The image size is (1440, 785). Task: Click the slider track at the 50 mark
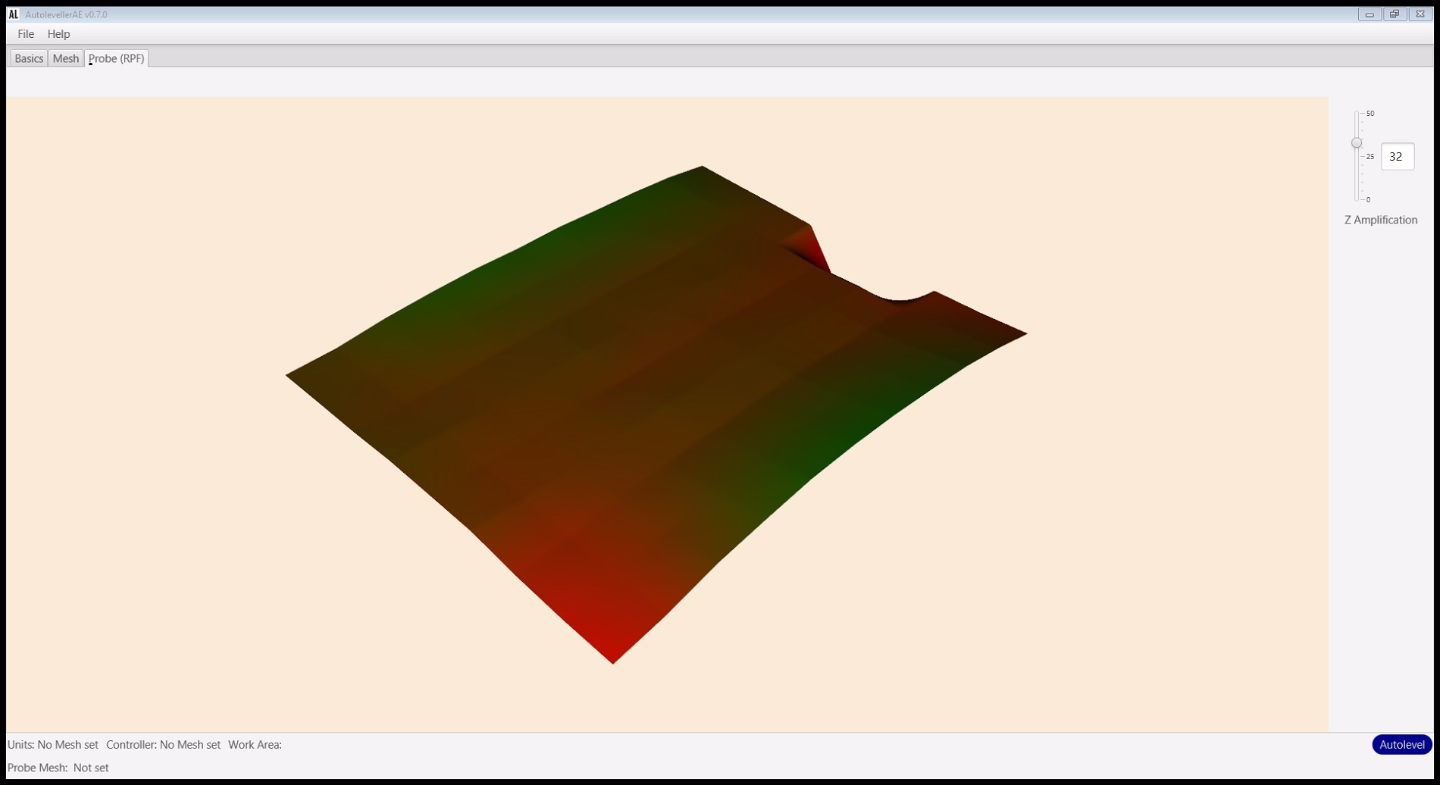1357,114
